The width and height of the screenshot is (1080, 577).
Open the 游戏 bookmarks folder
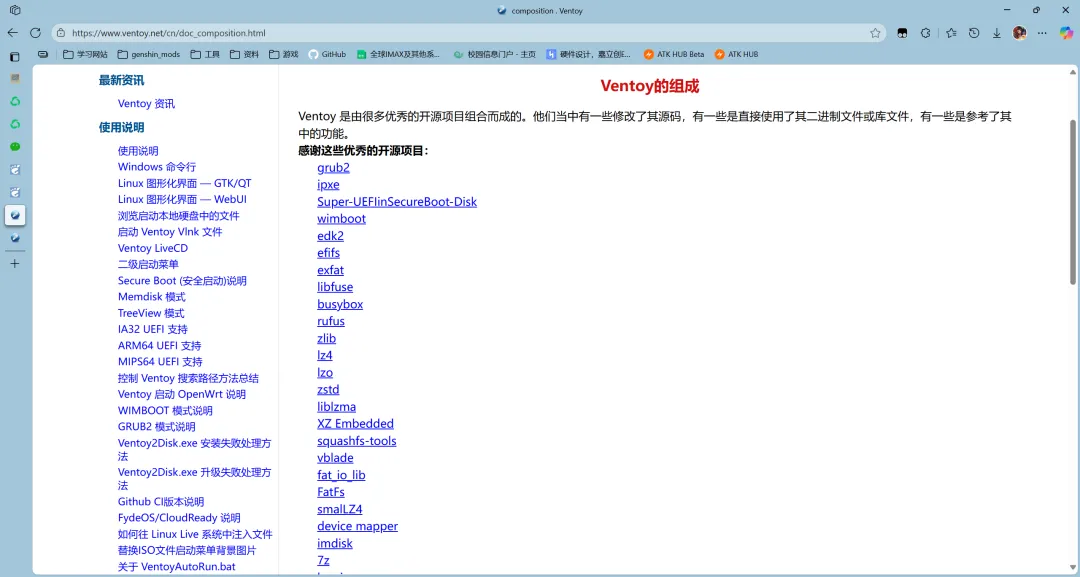(284, 54)
